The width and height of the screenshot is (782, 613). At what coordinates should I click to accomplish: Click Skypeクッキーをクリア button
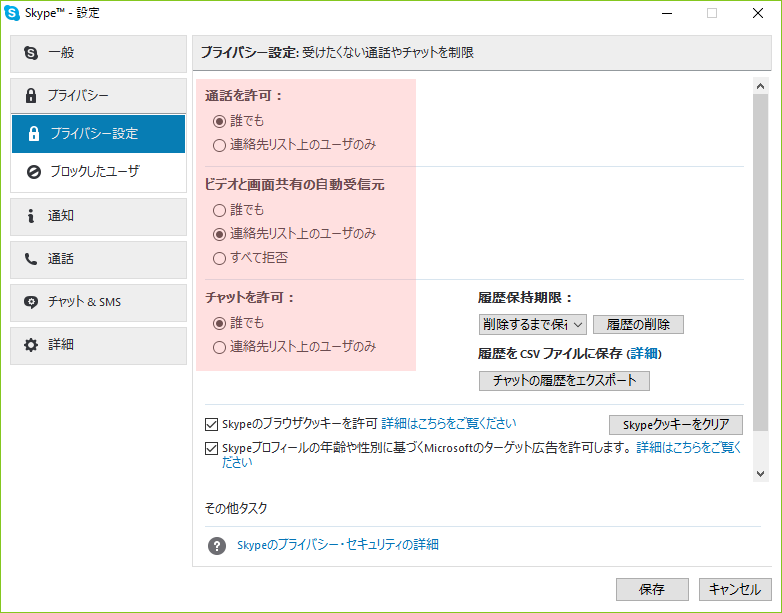(676, 424)
